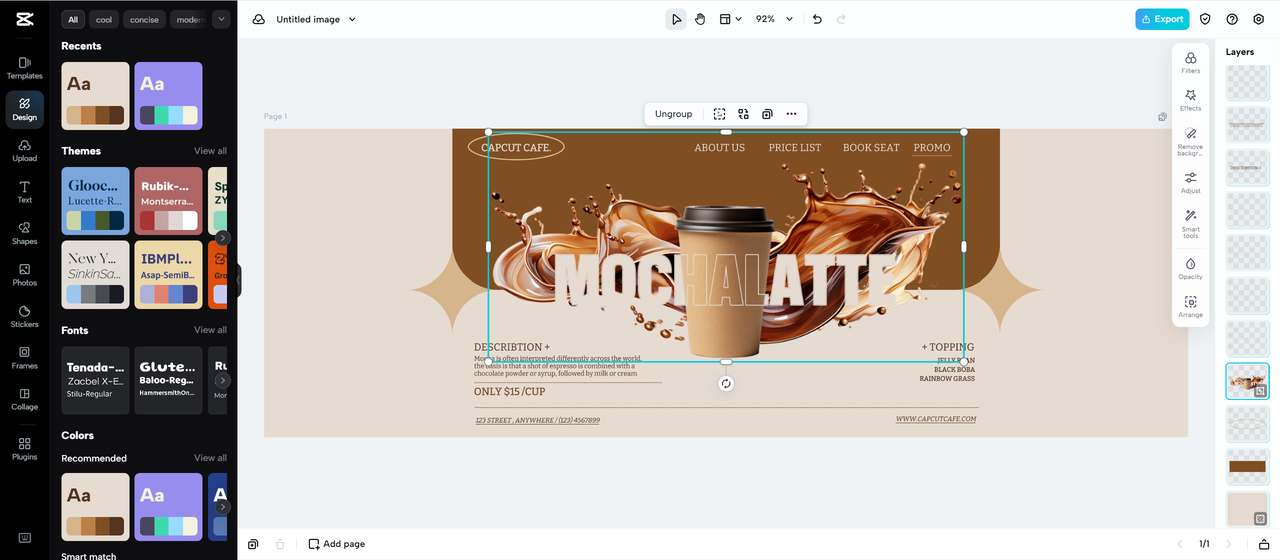
Task: Select the All style filter tag
Action: (73, 19)
